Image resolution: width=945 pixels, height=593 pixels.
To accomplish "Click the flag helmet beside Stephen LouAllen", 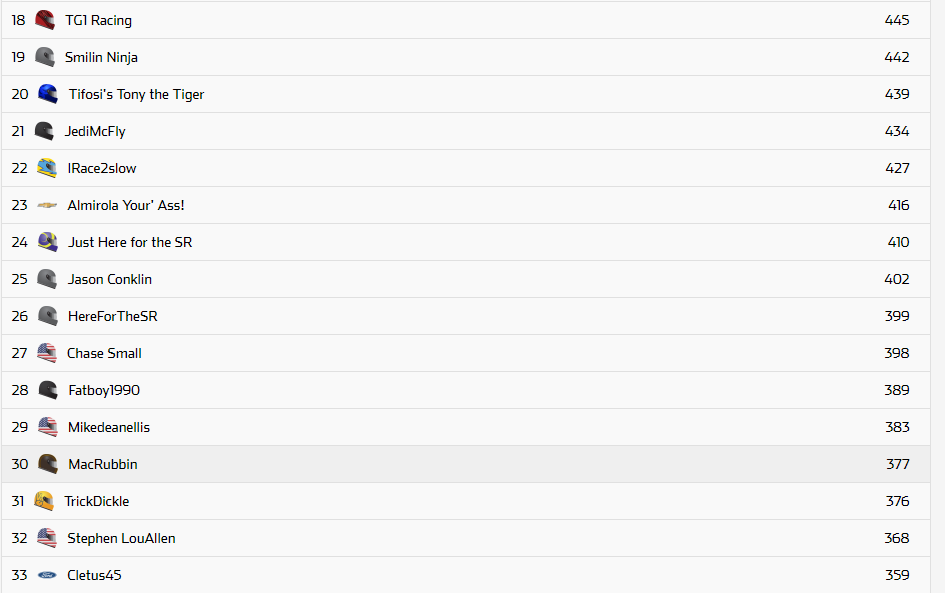I will (47, 538).
